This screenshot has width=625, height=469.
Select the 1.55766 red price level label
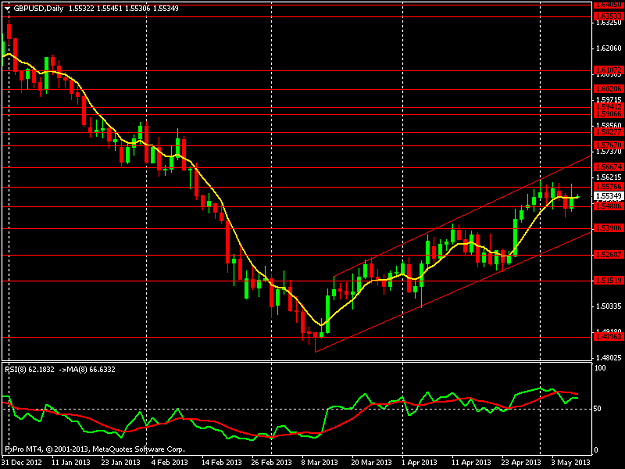pyautogui.click(x=608, y=187)
